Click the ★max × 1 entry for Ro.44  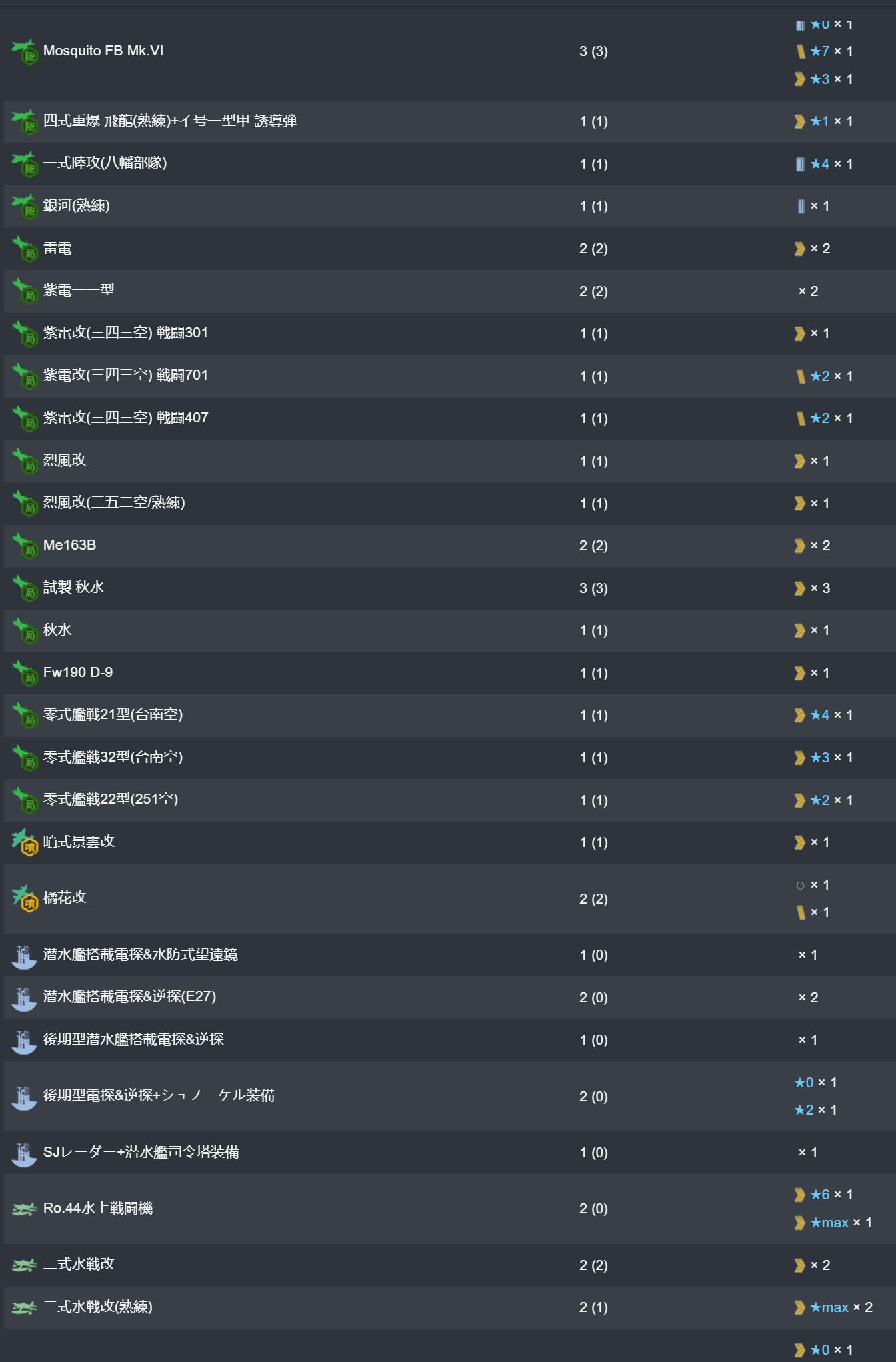tap(833, 1223)
